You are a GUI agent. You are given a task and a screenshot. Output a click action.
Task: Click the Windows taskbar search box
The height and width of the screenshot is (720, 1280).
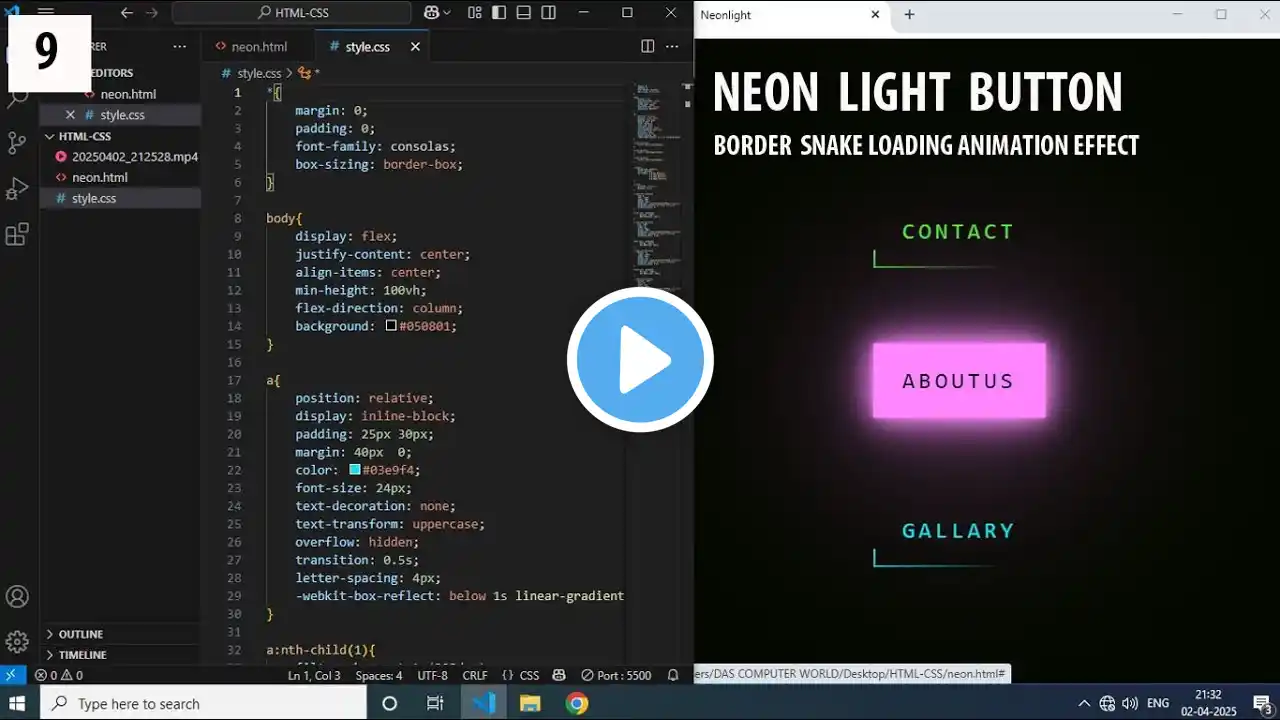click(x=203, y=703)
